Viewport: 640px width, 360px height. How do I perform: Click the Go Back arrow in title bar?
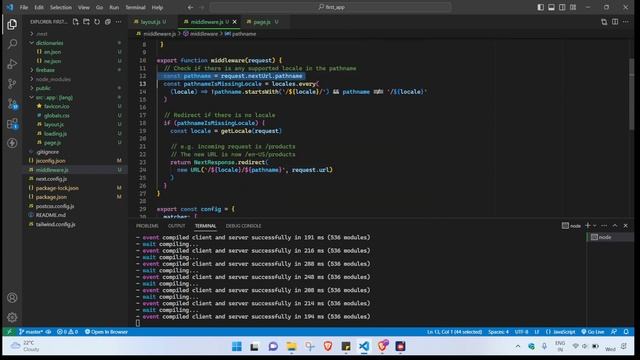pos(191,7)
